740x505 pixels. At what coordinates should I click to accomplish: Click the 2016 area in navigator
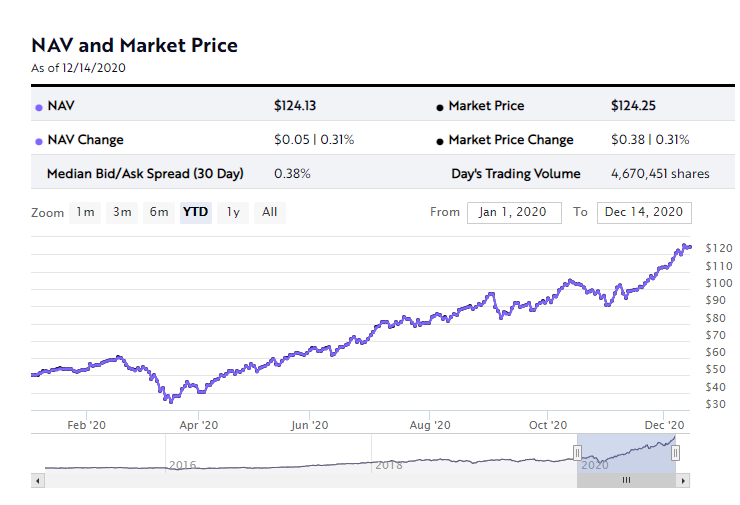182,465
